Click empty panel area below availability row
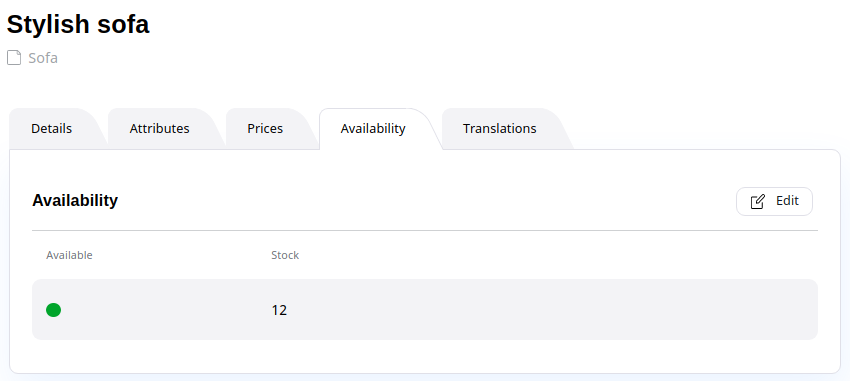 click(x=424, y=356)
